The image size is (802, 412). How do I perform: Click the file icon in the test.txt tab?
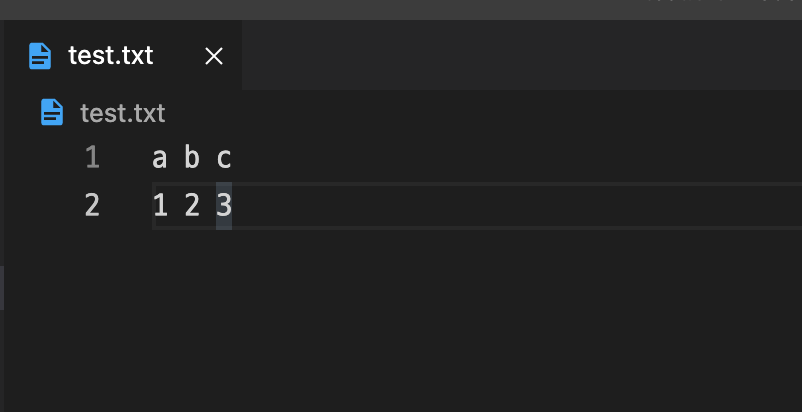pyautogui.click(x=40, y=55)
